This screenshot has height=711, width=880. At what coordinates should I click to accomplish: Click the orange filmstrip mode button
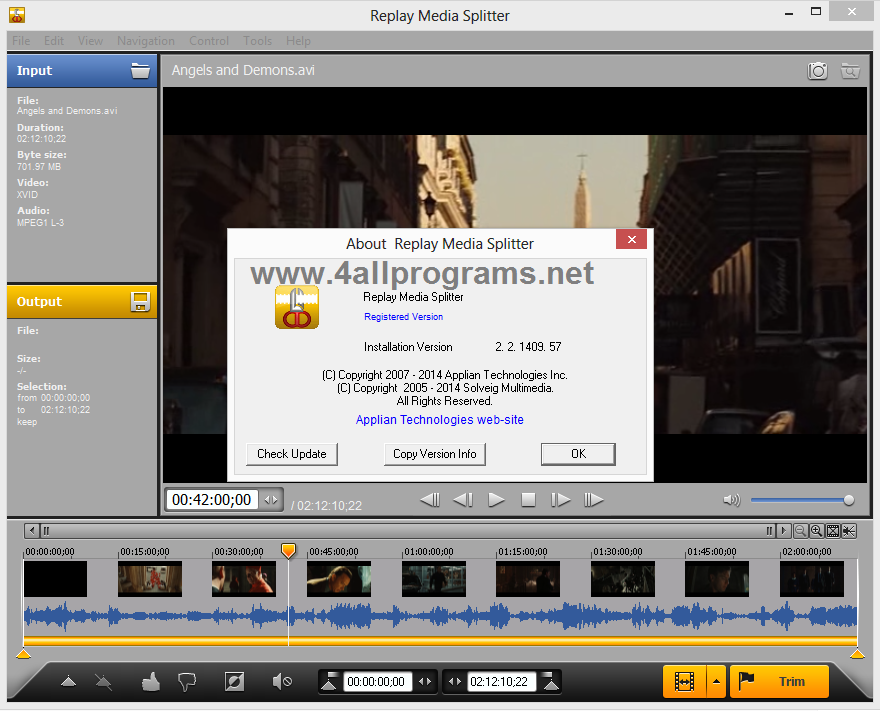[x=684, y=682]
